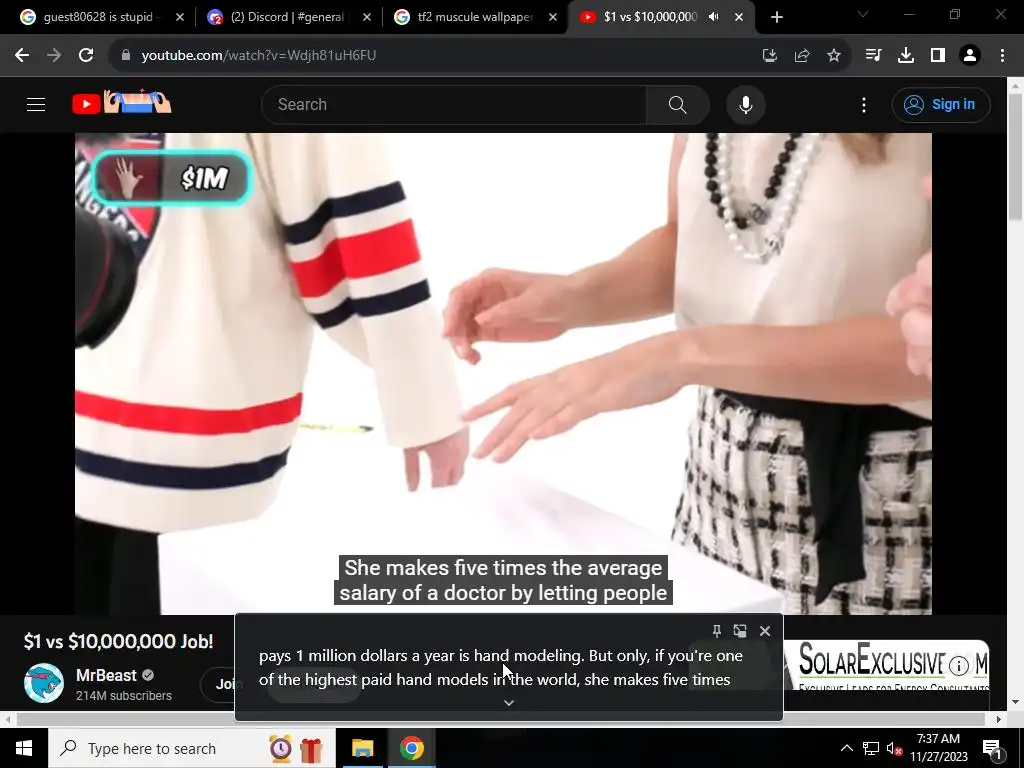
Task: Close the 'tf2 muscule wallpaper' tab
Action: tap(553, 17)
